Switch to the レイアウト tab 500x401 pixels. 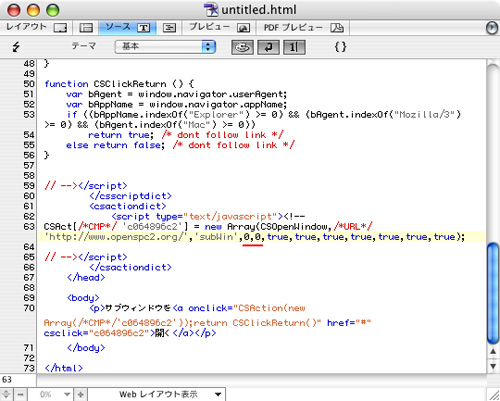pyautogui.click(x=36, y=27)
